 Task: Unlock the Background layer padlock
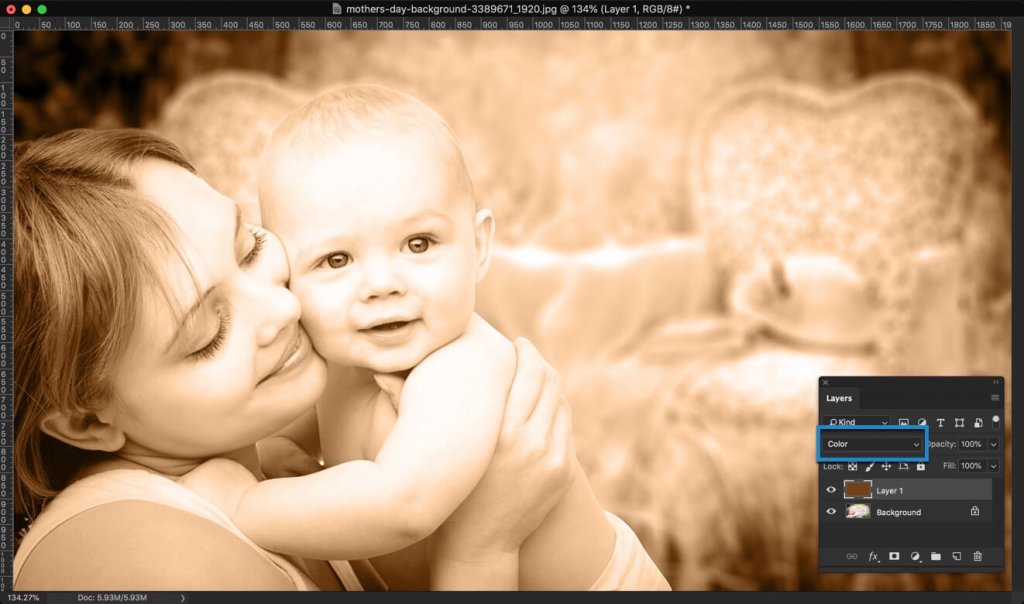point(975,511)
